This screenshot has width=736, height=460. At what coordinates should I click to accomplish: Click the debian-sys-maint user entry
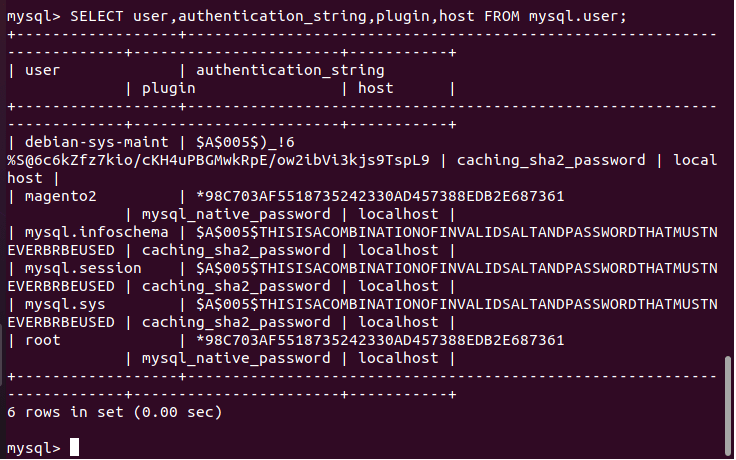tap(96, 142)
